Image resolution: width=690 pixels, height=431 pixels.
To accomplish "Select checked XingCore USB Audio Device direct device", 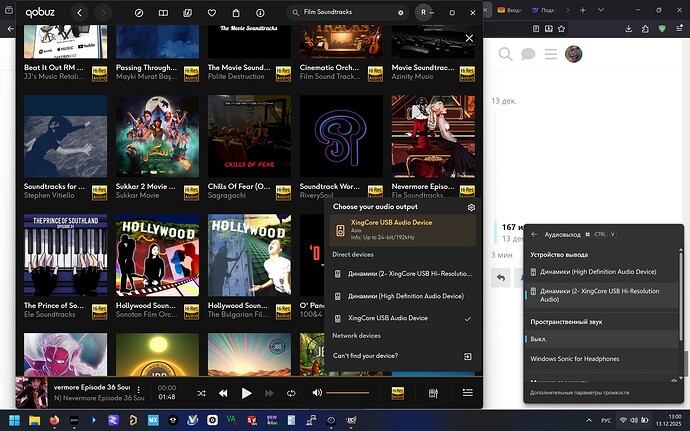I will [x=403, y=318].
